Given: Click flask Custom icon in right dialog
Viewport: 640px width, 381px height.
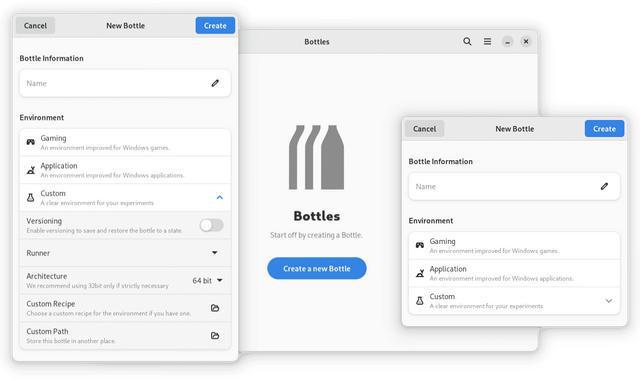Looking at the screenshot, I should 420,301.
